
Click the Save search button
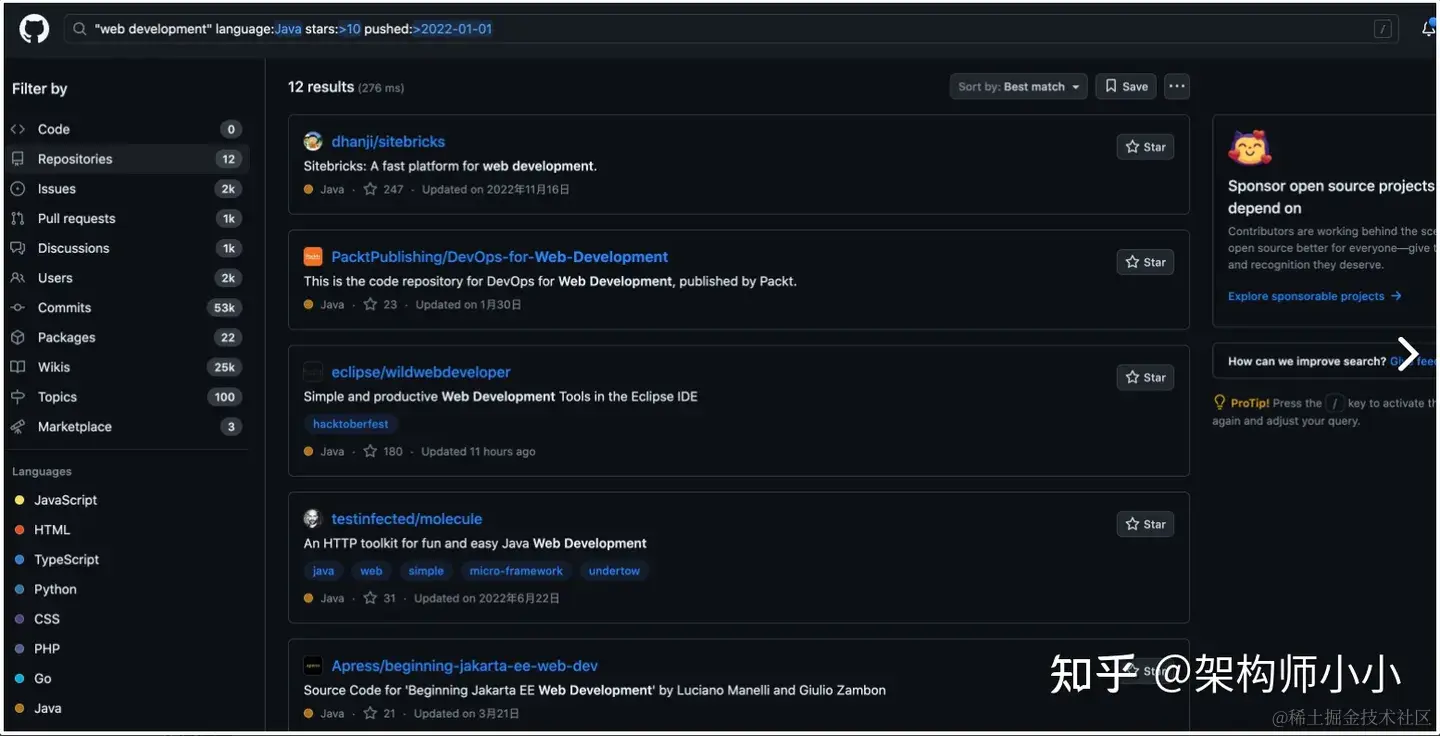click(1126, 87)
